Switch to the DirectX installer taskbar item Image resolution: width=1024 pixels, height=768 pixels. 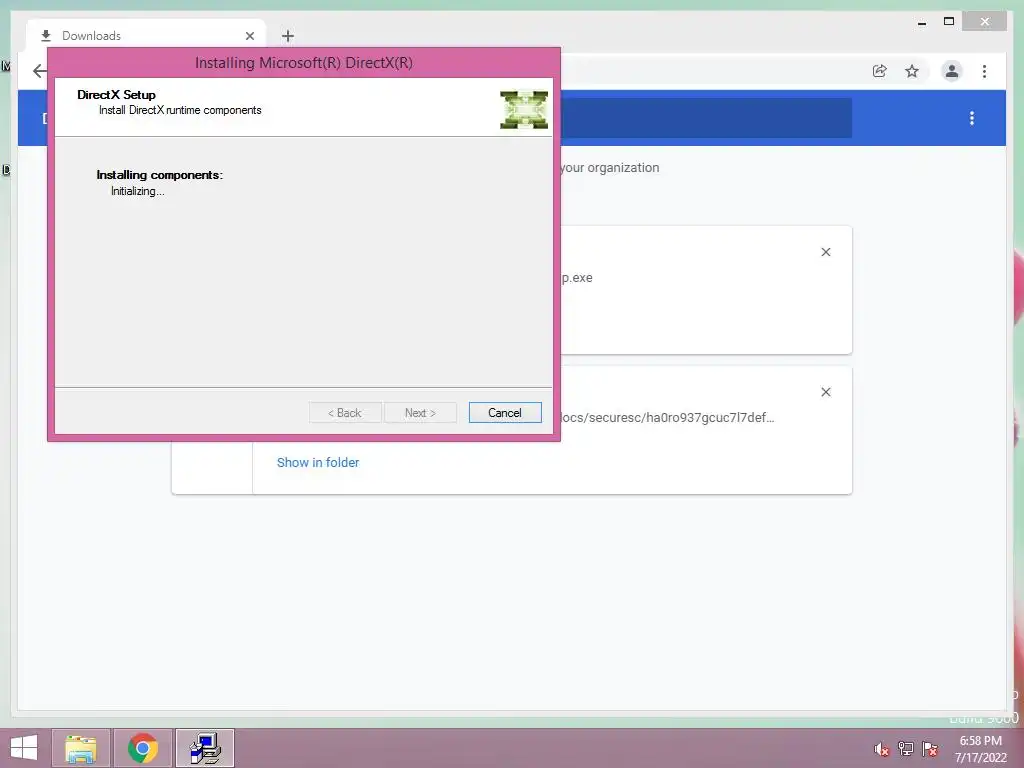coord(205,748)
